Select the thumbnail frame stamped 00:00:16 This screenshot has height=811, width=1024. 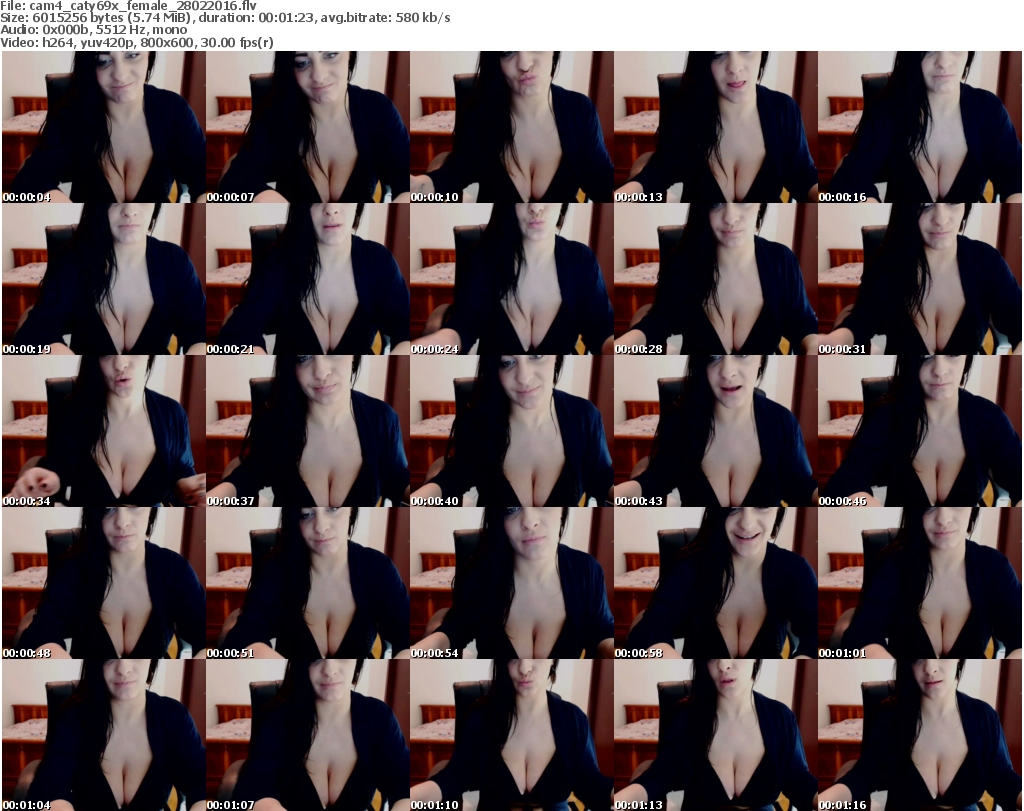pyautogui.click(x=920, y=127)
